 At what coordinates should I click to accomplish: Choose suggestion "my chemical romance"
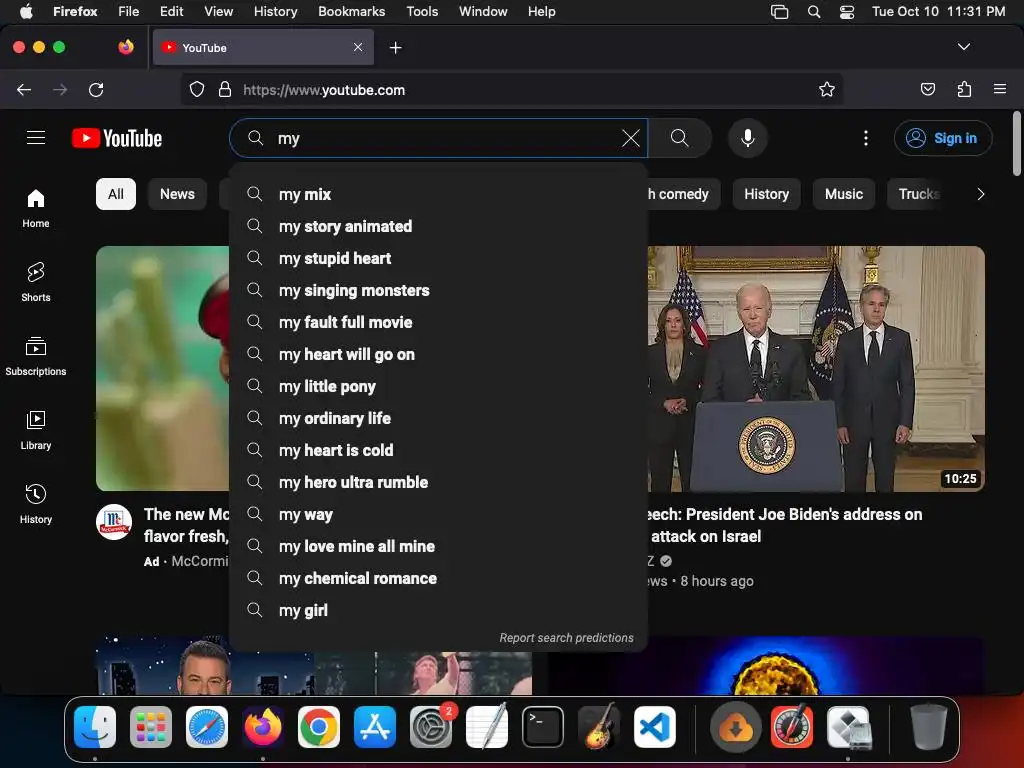pos(438,578)
